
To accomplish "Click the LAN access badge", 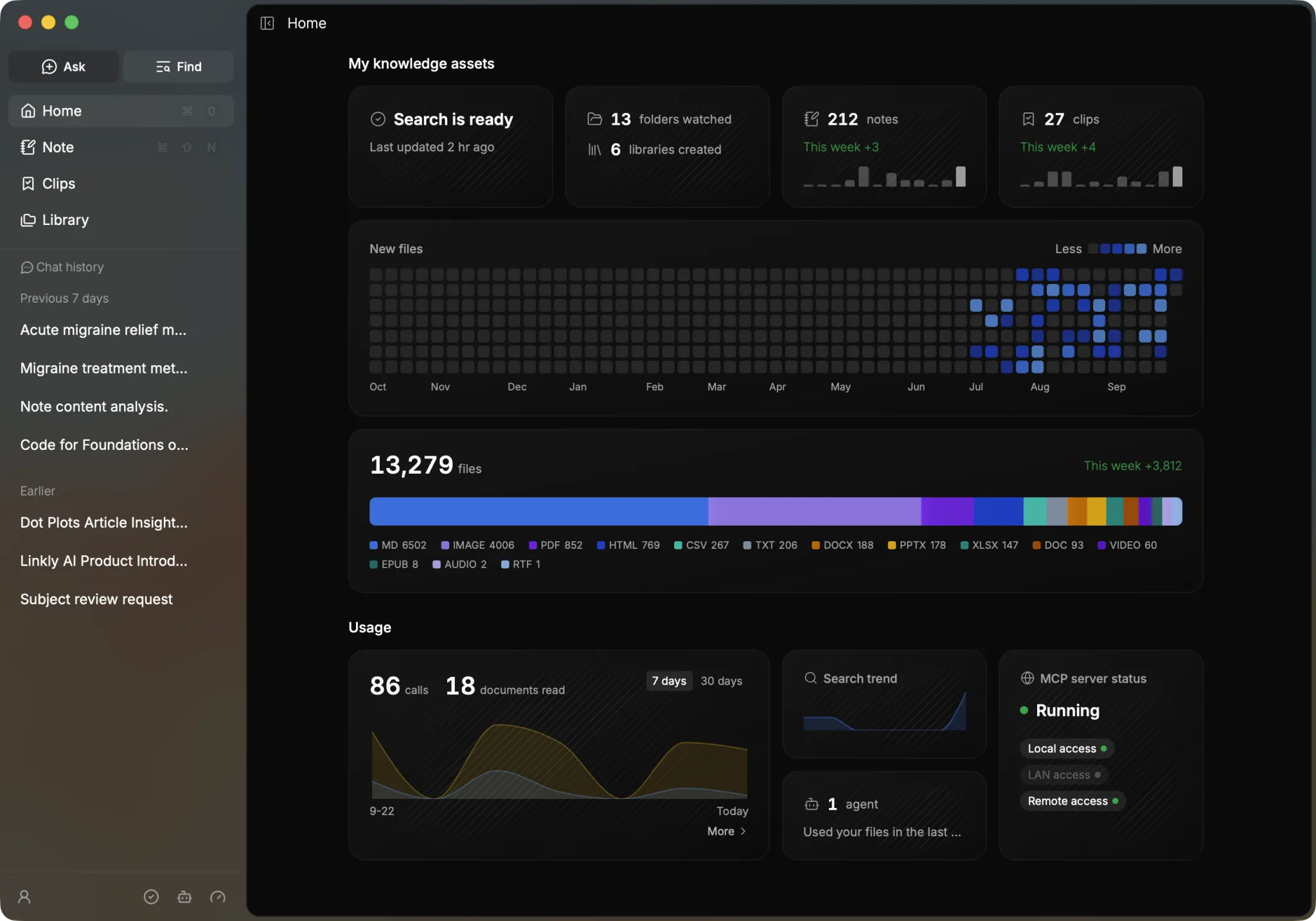I will pyautogui.click(x=1063, y=774).
